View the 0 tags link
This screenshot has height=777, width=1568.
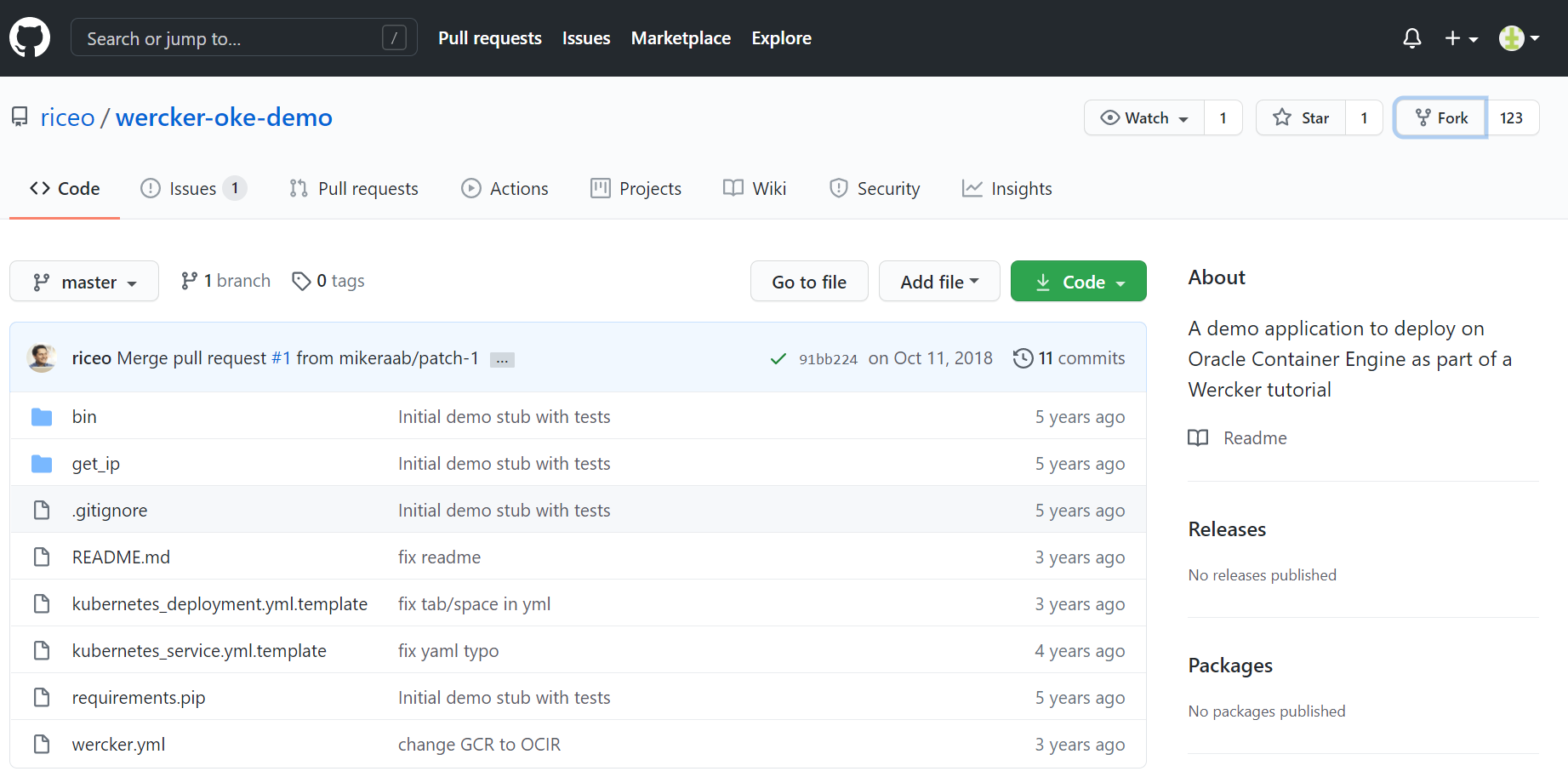[x=328, y=281]
